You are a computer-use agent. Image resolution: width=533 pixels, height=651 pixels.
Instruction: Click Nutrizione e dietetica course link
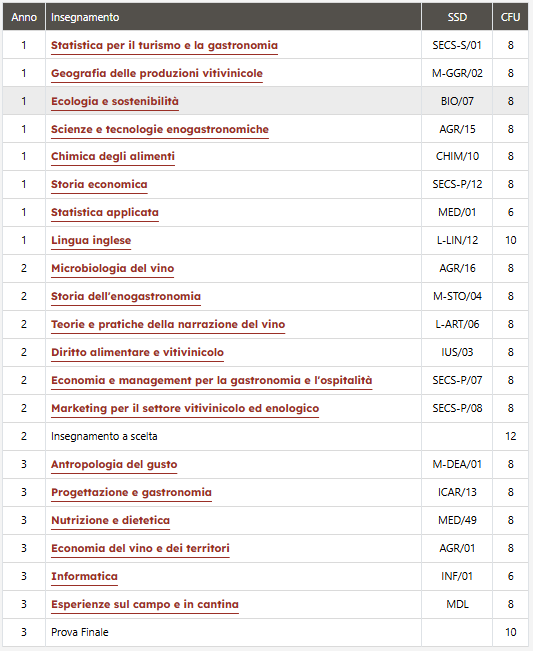click(x=110, y=521)
